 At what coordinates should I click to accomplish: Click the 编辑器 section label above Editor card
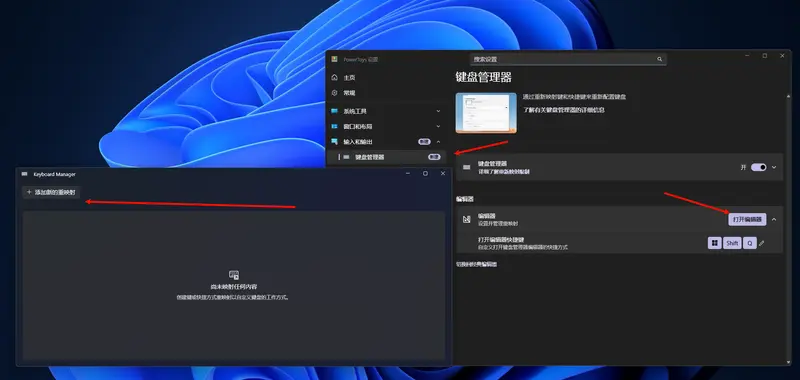(465, 199)
